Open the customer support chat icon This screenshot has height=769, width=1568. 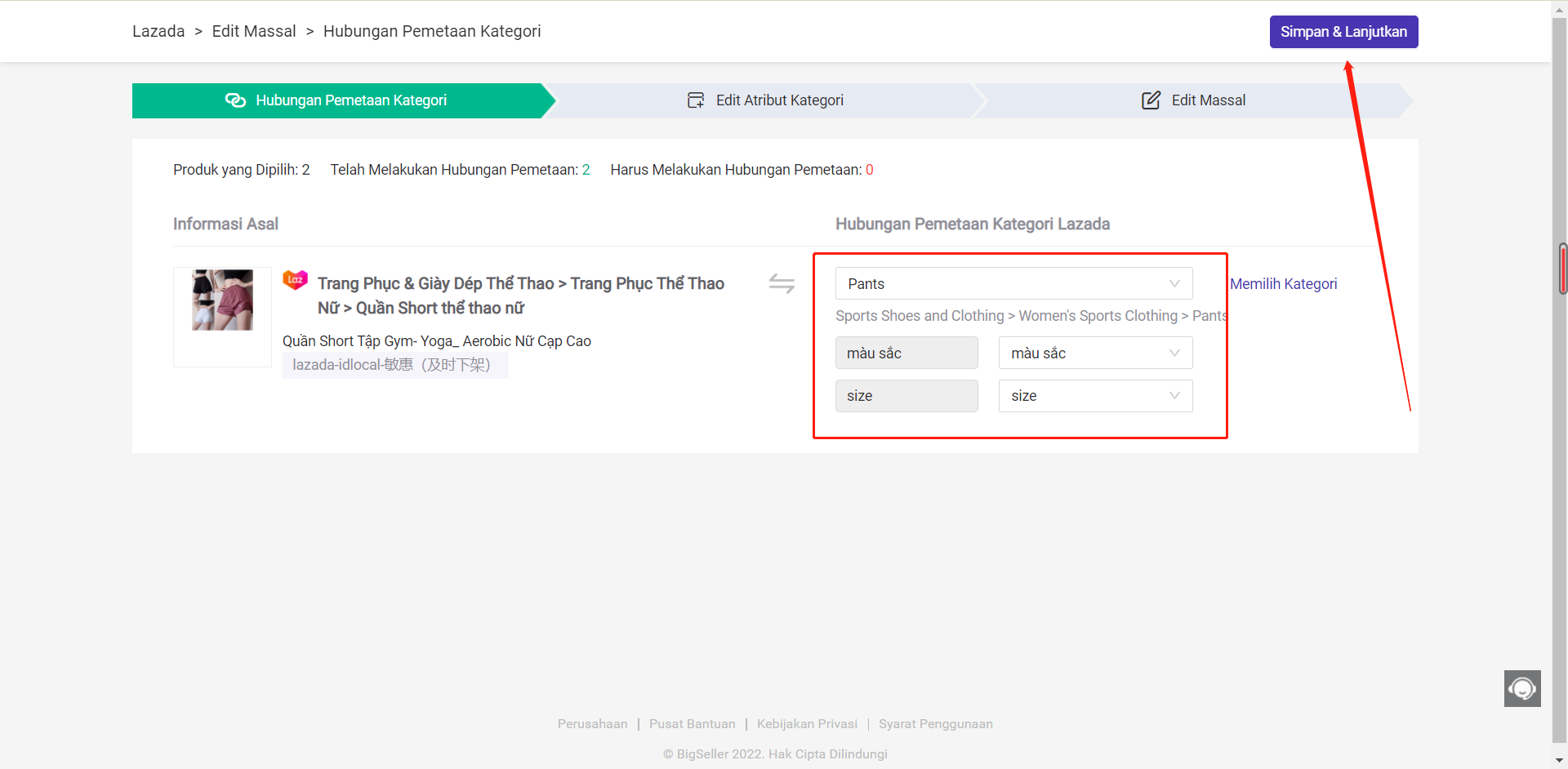click(x=1522, y=688)
